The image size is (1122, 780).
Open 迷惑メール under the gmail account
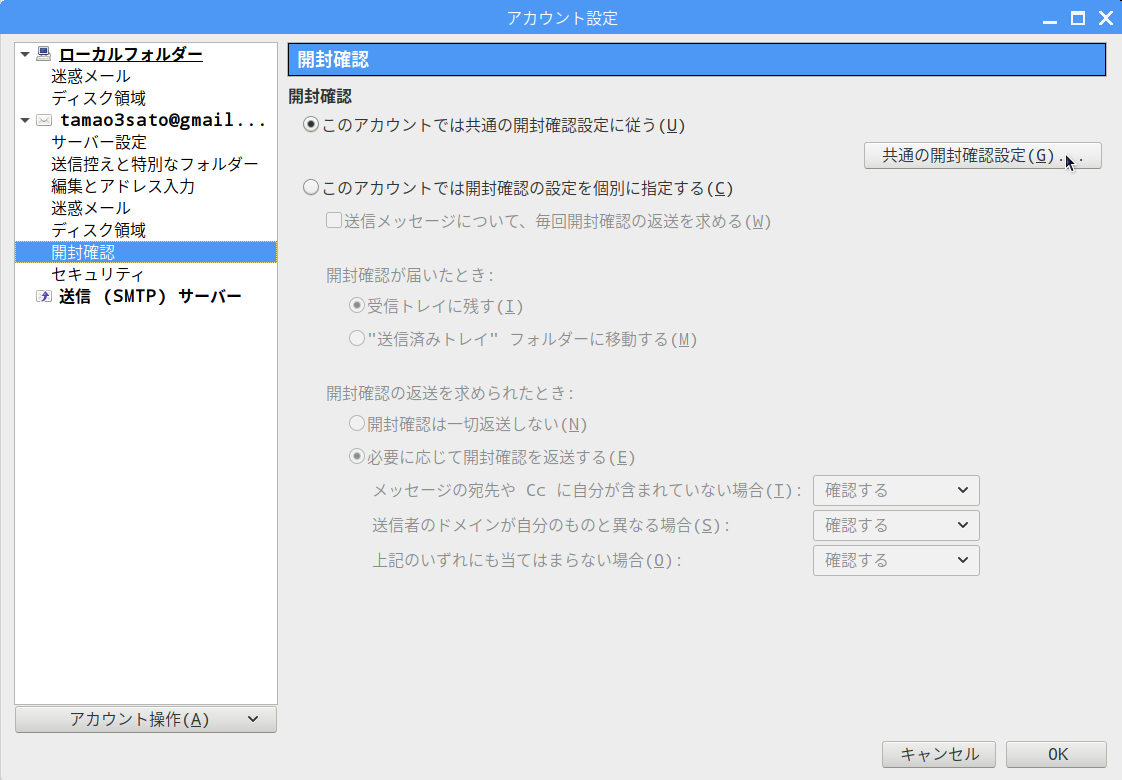(91, 208)
